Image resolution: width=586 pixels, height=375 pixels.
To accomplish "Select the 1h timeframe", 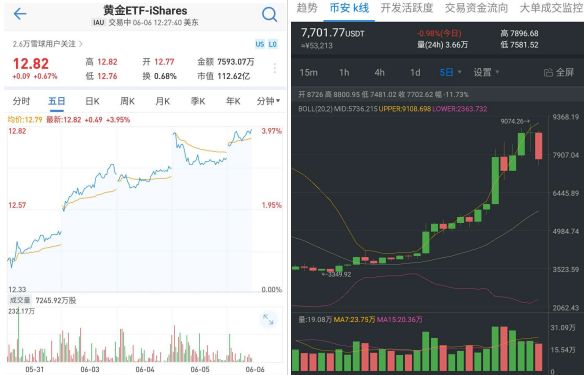I will pyautogui.click(x=344, y=72).
